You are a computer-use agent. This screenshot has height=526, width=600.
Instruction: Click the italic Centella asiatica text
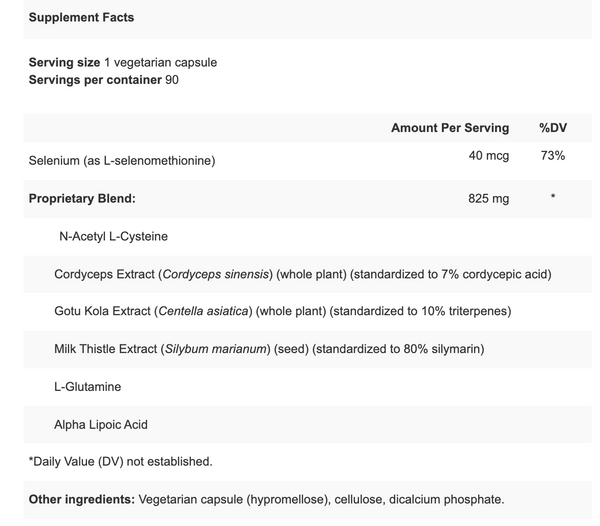(203, 311)
